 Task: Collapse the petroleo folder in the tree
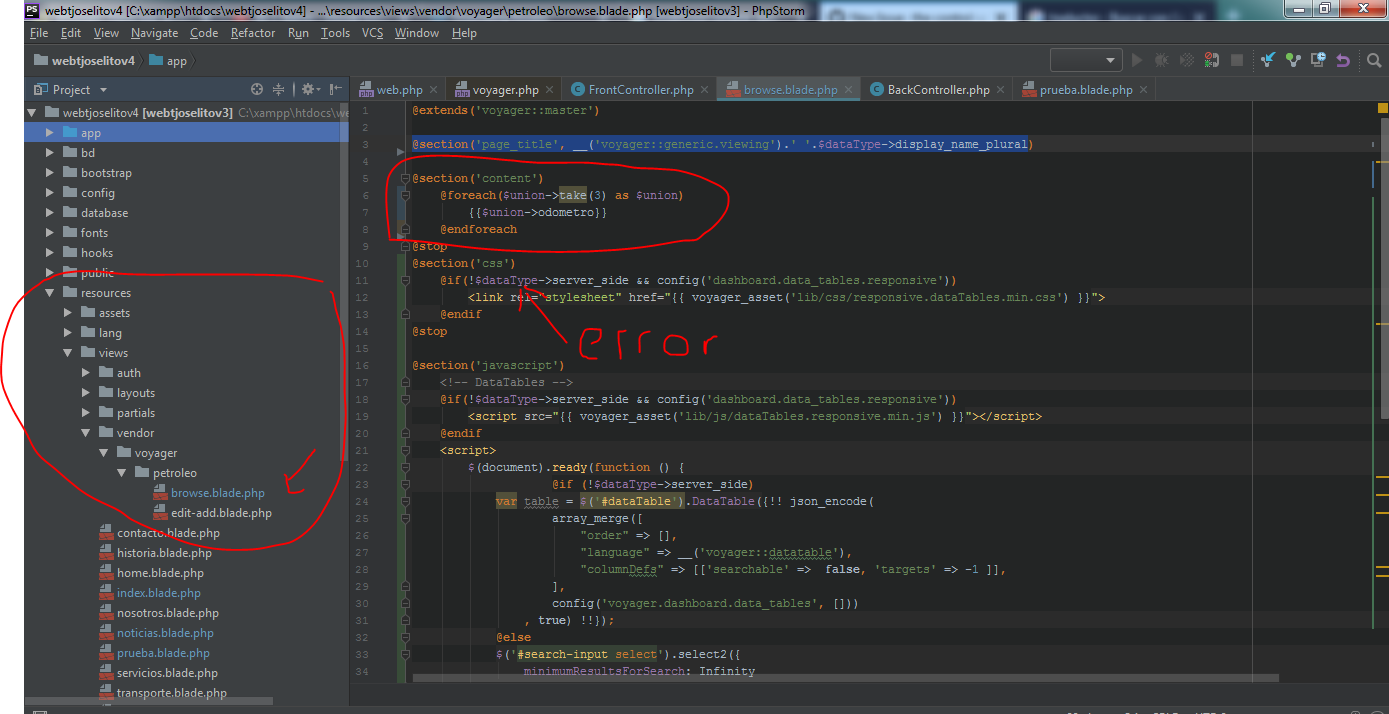click(120, 472)
